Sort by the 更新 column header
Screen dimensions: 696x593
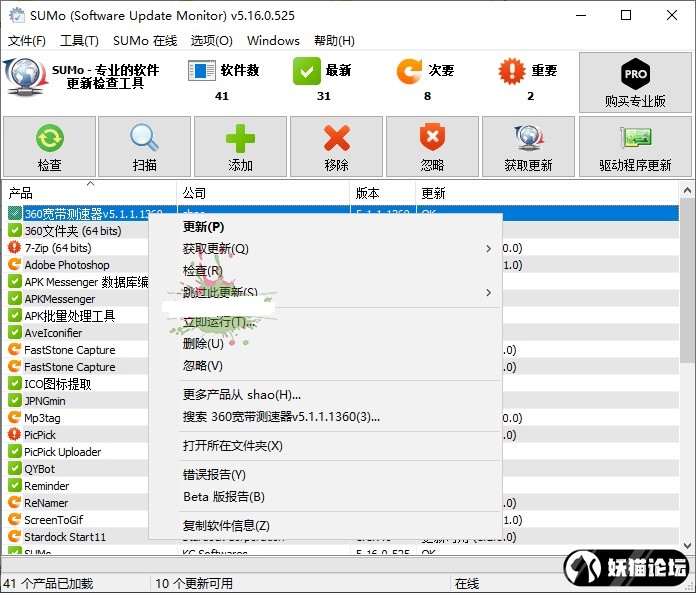tap(547, 193)
